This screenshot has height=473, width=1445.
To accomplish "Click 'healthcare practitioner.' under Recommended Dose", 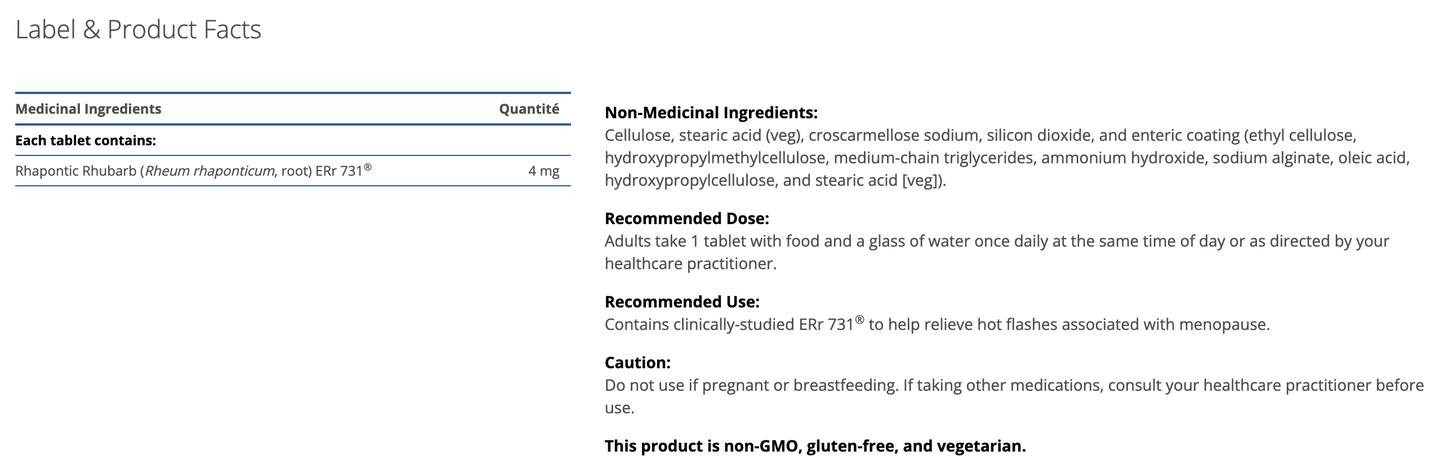I will (x=690, y=264).
